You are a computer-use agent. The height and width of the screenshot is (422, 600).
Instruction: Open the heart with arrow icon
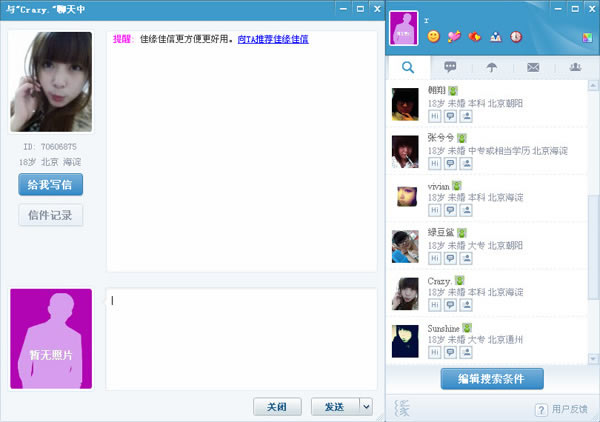[454, 37]
